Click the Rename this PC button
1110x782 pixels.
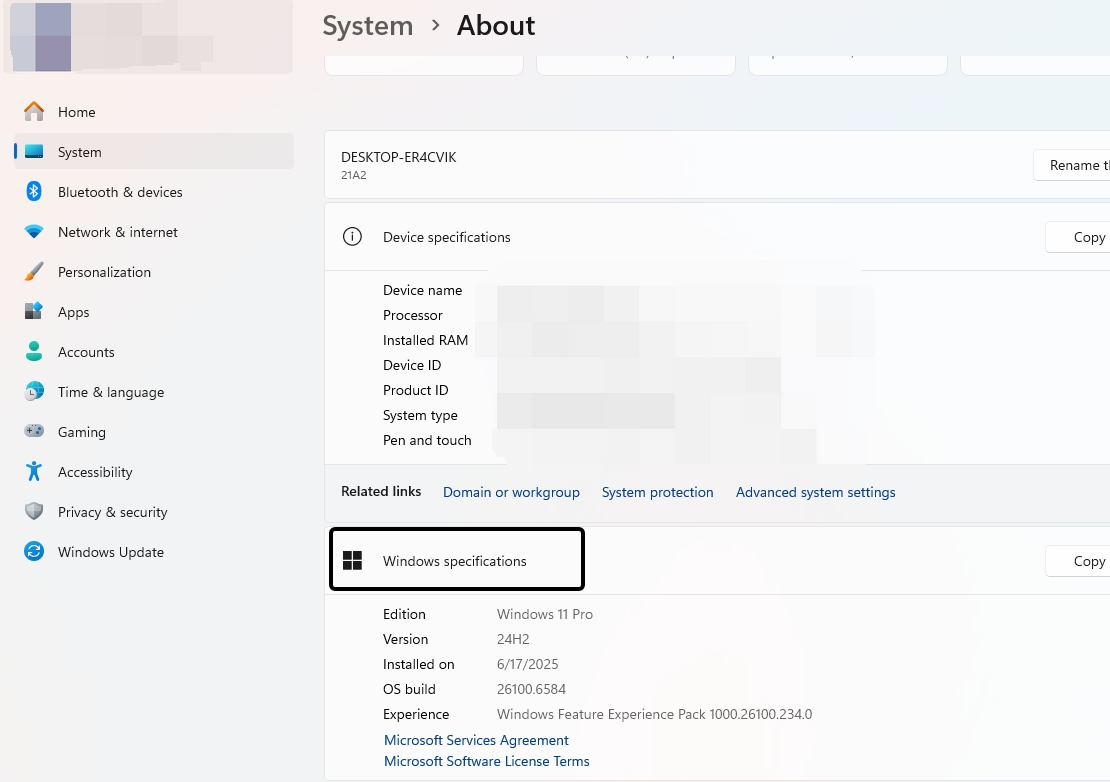pyautogui.click(x=1072, y=165)
